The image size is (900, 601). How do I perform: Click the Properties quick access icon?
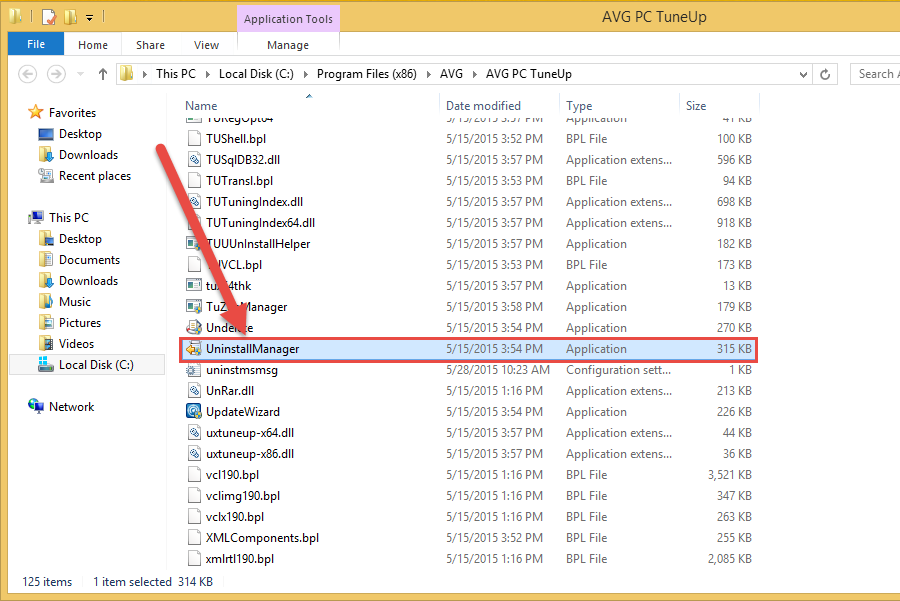[49, 17]
